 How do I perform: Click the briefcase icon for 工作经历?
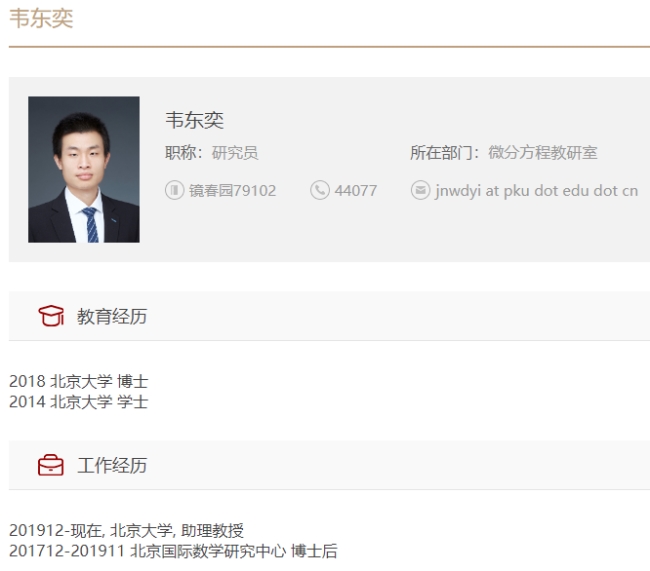[50, 465]
